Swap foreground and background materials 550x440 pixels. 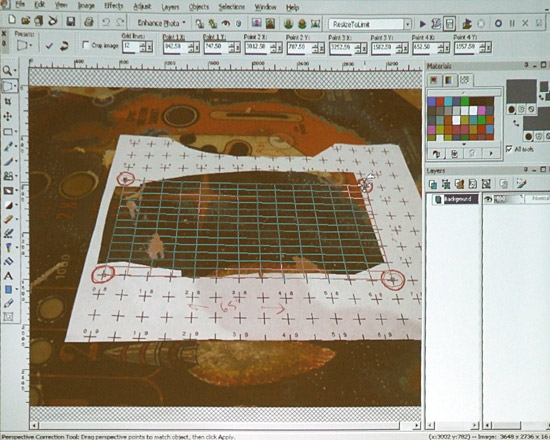point(516,124)
